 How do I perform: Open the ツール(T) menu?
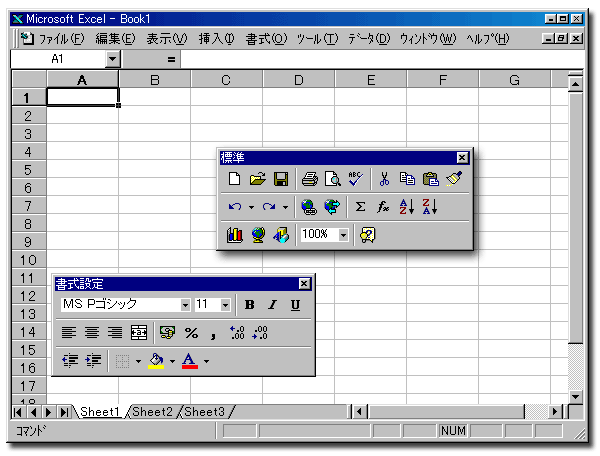(x=318, y=39)
